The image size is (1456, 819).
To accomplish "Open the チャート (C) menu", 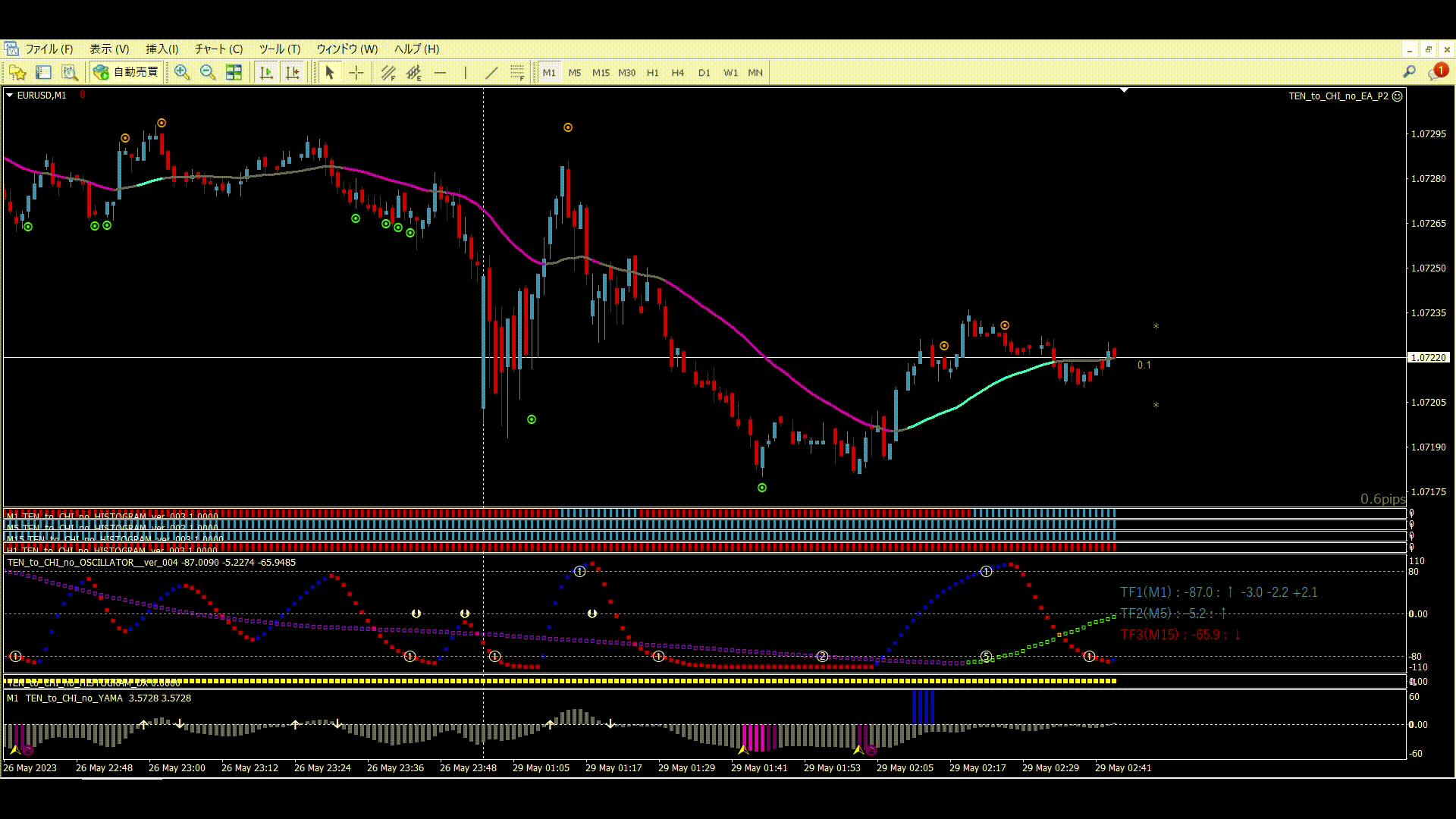I will click(x=218, y=49).
